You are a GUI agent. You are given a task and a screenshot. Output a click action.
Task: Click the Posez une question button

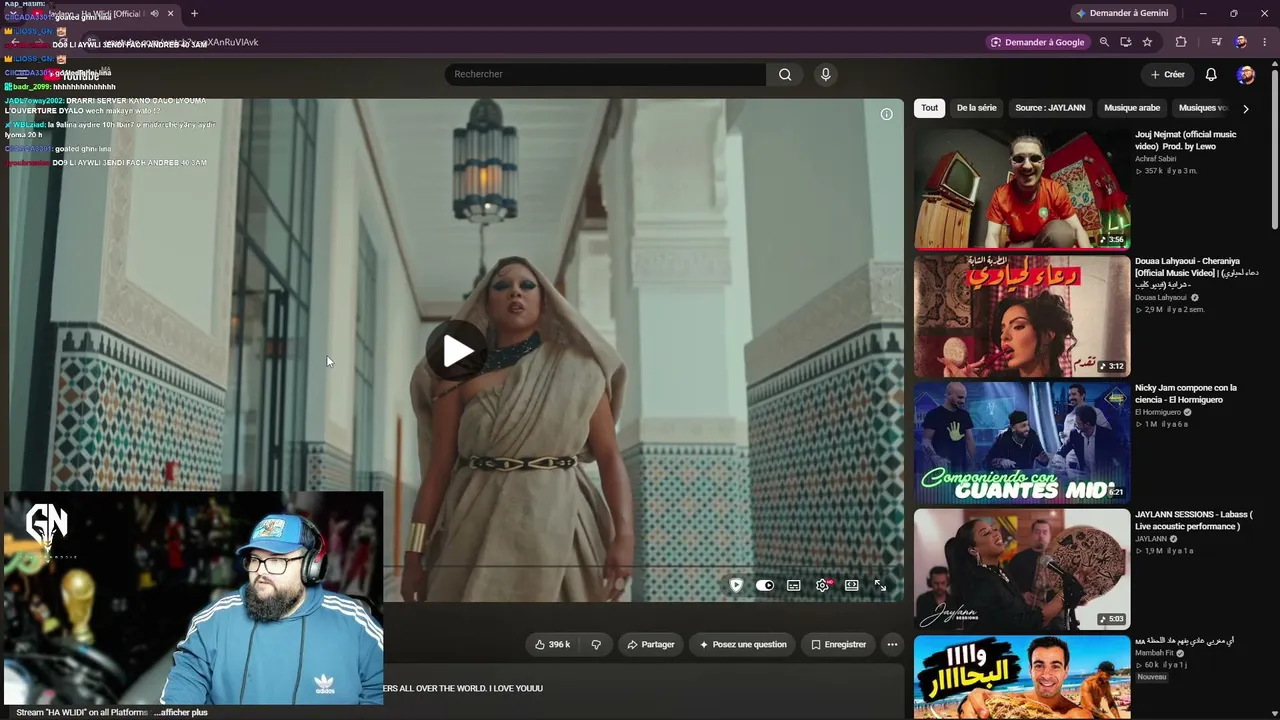tap(743, 645)
